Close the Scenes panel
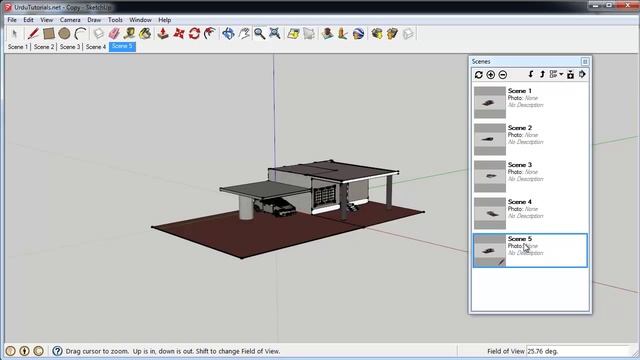The width and height of the screenshot is (640, 360). [x=585, y=62]
